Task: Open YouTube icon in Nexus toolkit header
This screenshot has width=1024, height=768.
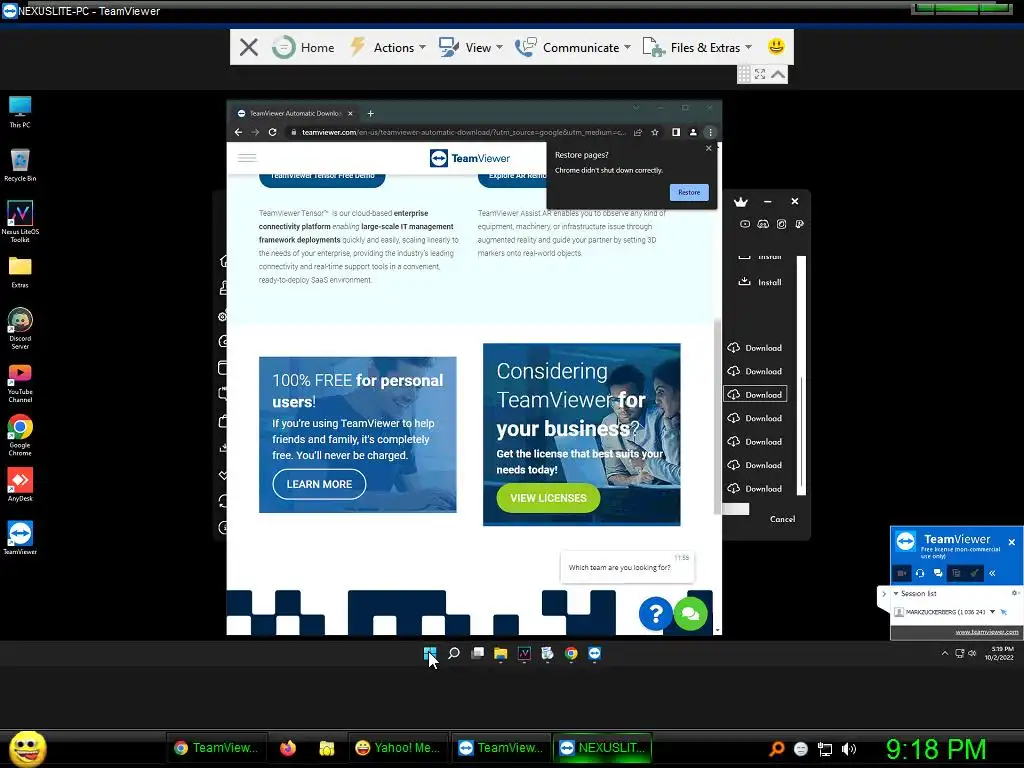Action: pyautogui.click(x=744, y=224)
